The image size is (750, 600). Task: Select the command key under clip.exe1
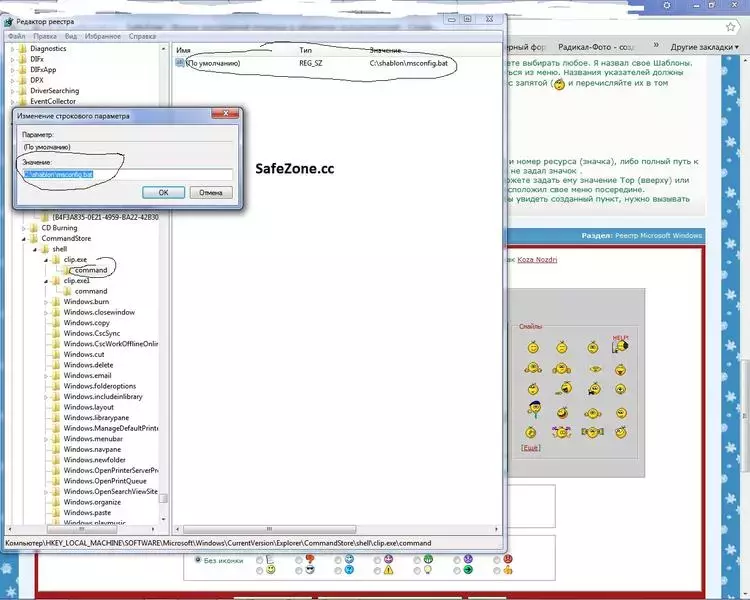coord(91,291)
